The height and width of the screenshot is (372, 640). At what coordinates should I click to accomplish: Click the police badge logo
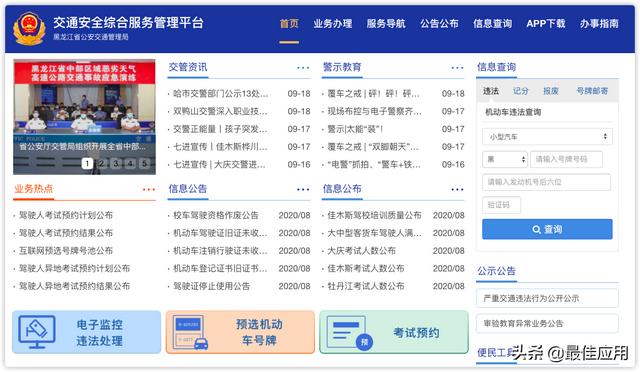pyautogui.click(x=29, y=29)
